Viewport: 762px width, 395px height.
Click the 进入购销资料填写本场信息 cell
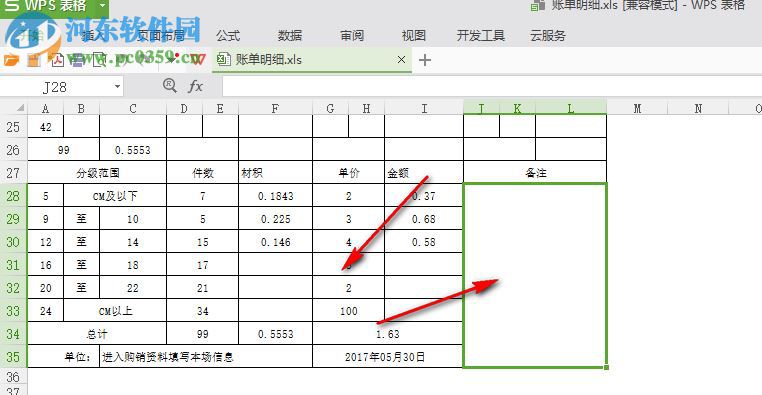206,357
